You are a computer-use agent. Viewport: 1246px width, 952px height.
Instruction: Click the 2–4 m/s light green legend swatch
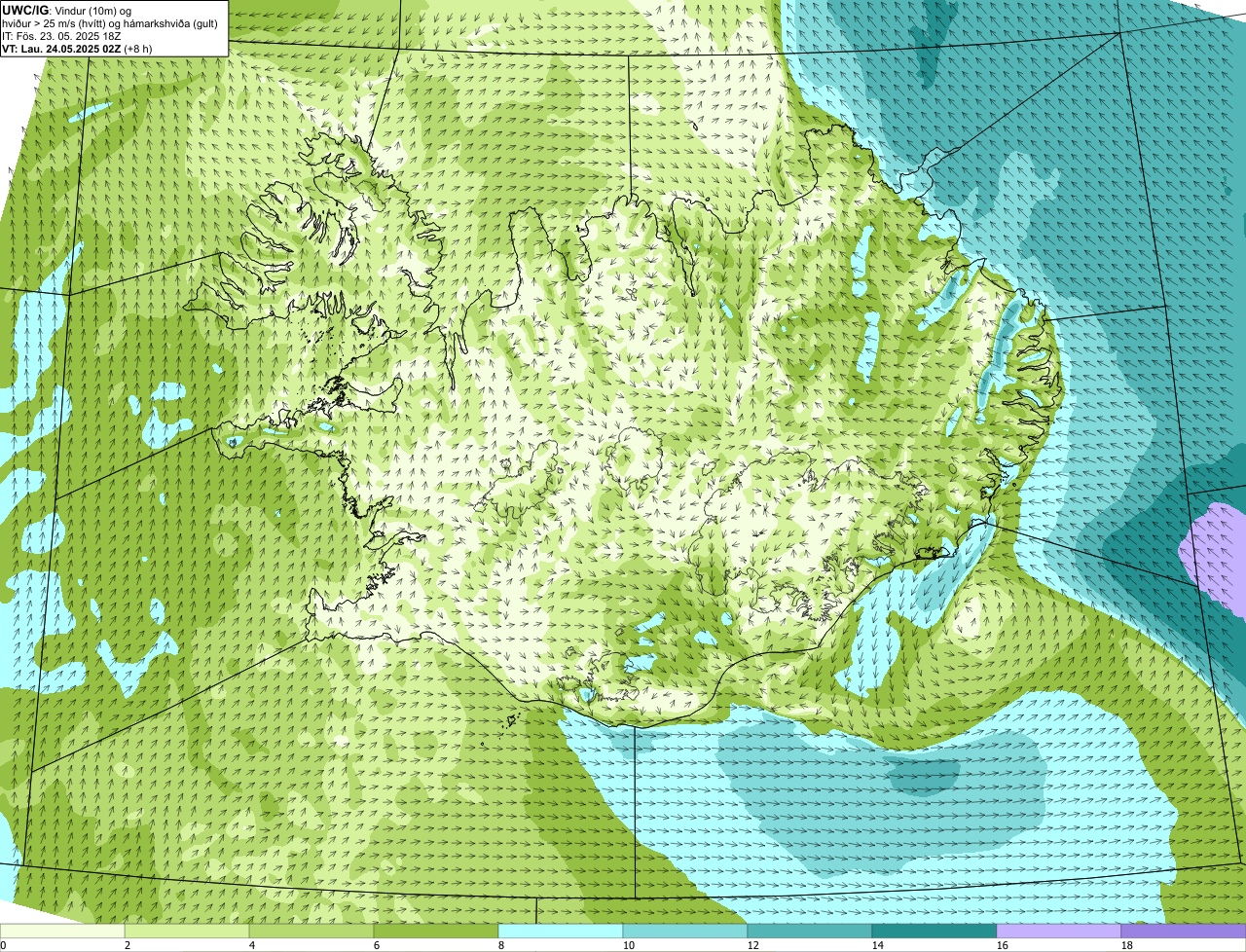187,931
